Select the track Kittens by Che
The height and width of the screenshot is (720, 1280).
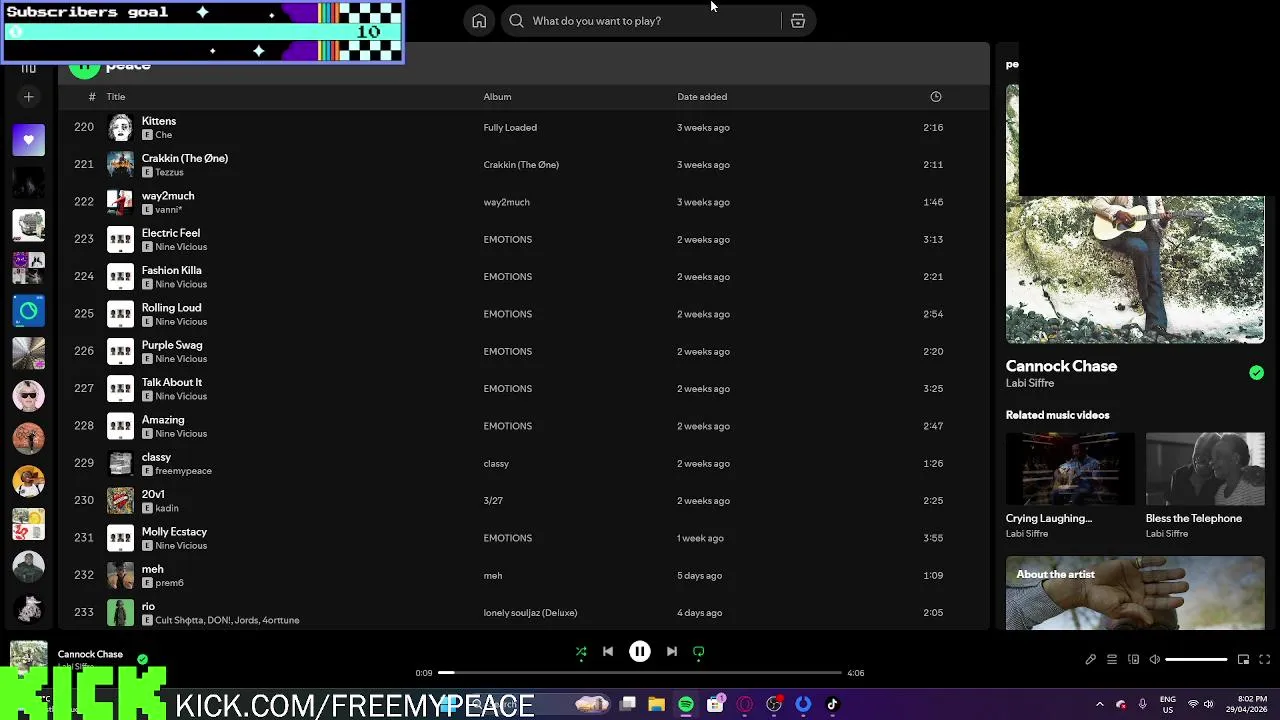point(159,121)
